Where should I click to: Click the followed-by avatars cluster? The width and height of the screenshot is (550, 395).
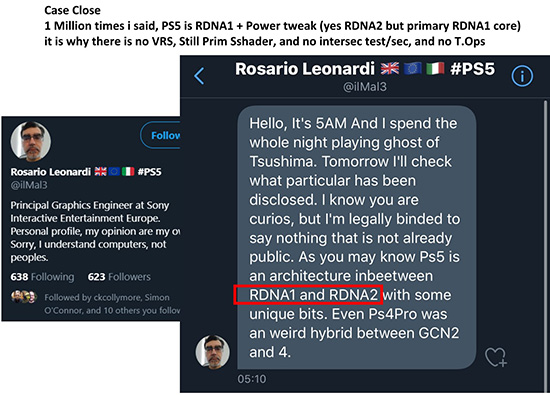(24, 297)
